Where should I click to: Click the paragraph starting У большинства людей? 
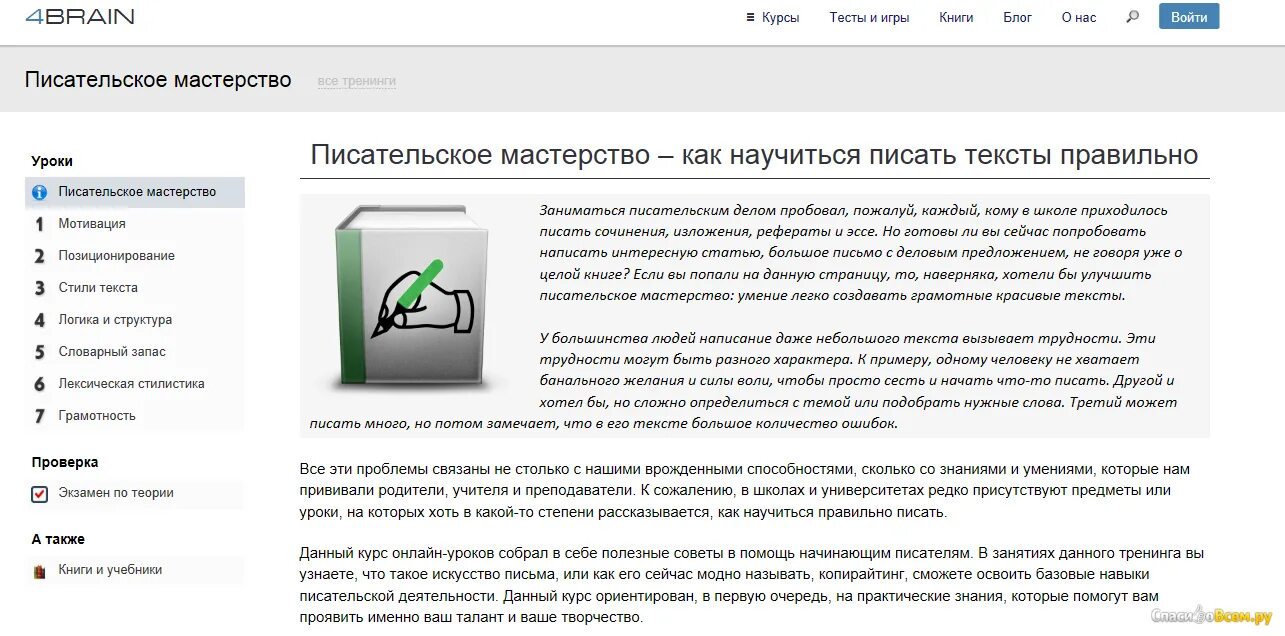point(745,381)
